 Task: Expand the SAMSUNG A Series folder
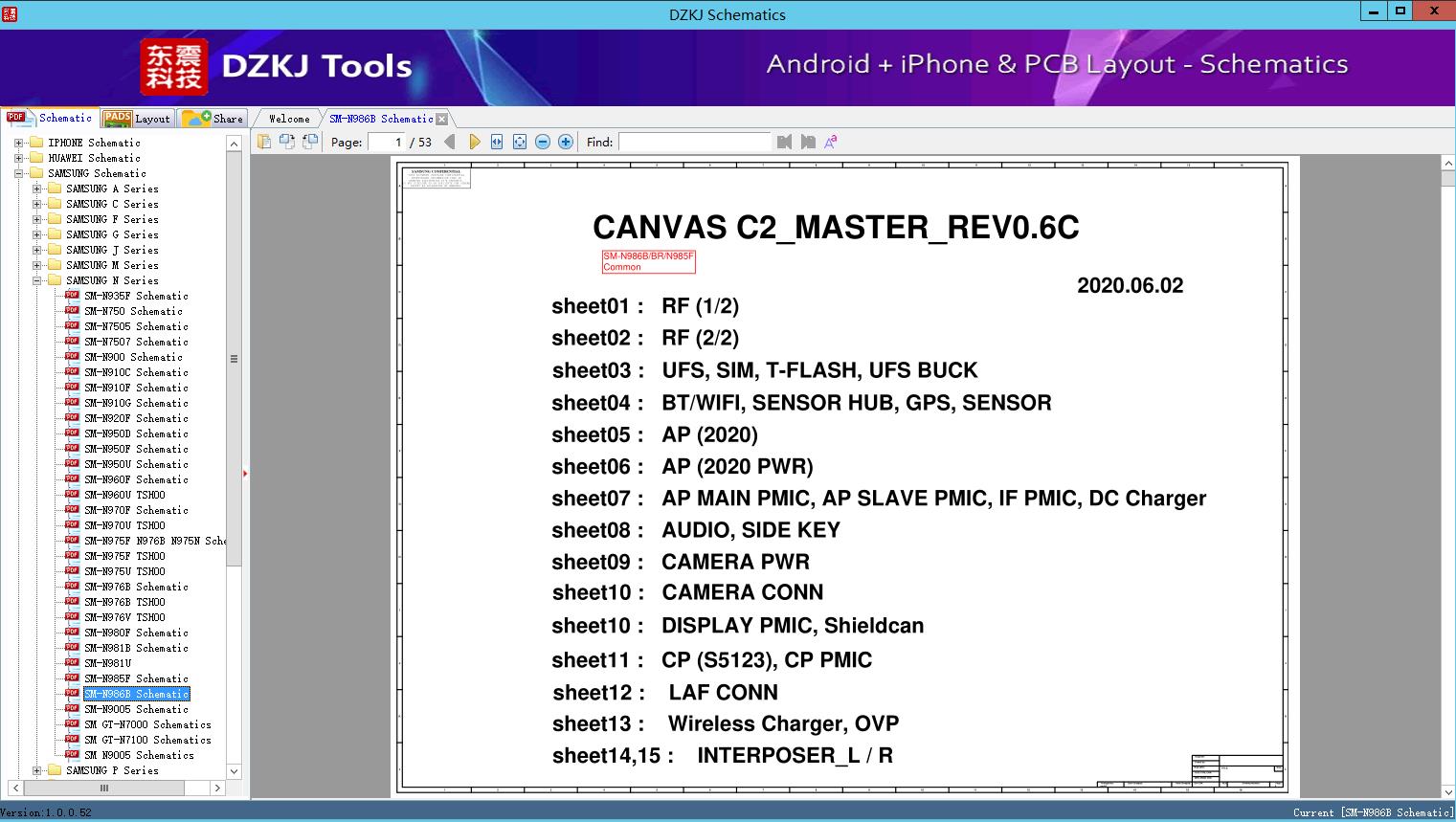[36, 189]
